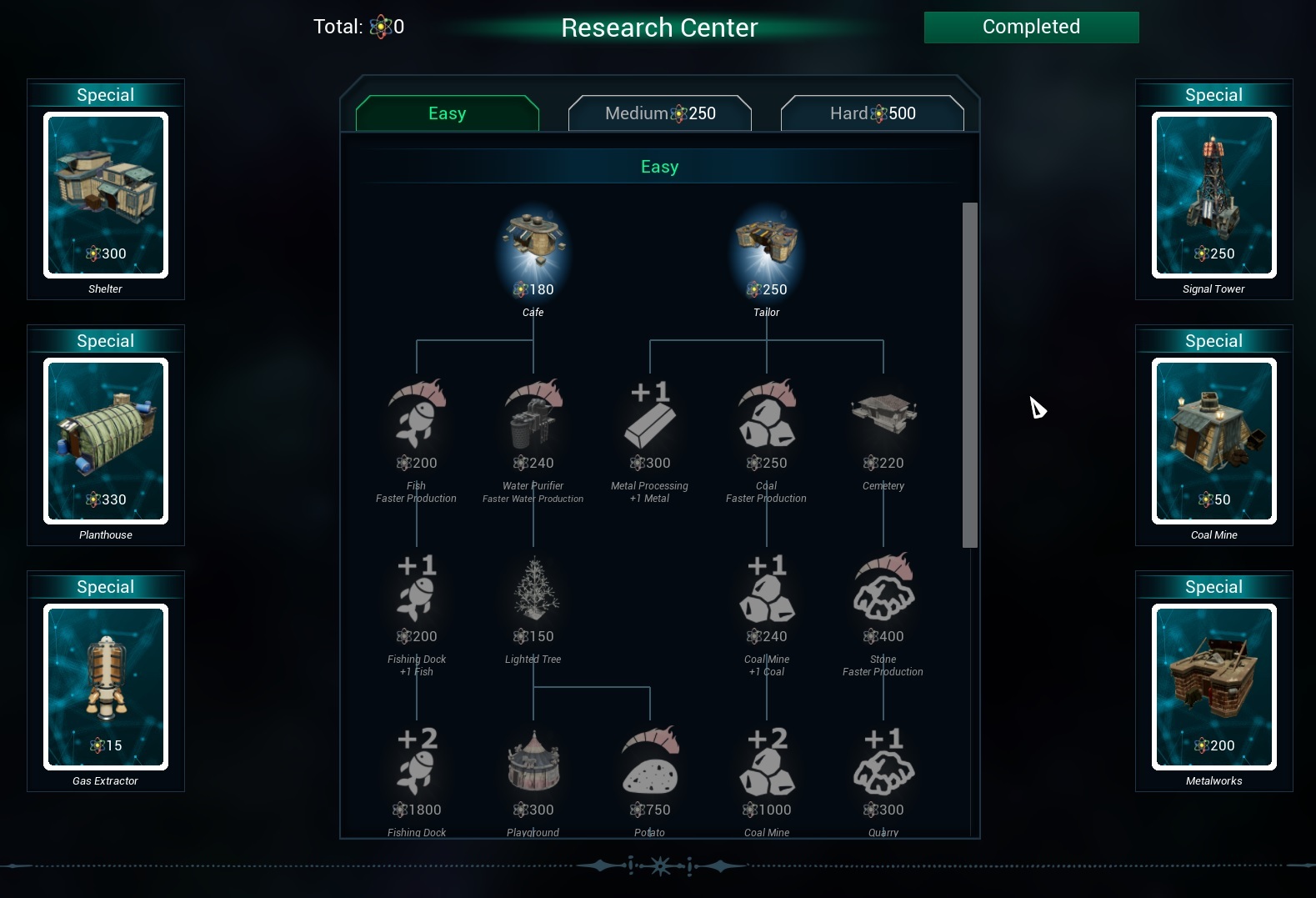Switch to the Hard difficulty tab
The height and width of the screenshot is (898, 1316).
pos(873,113)
